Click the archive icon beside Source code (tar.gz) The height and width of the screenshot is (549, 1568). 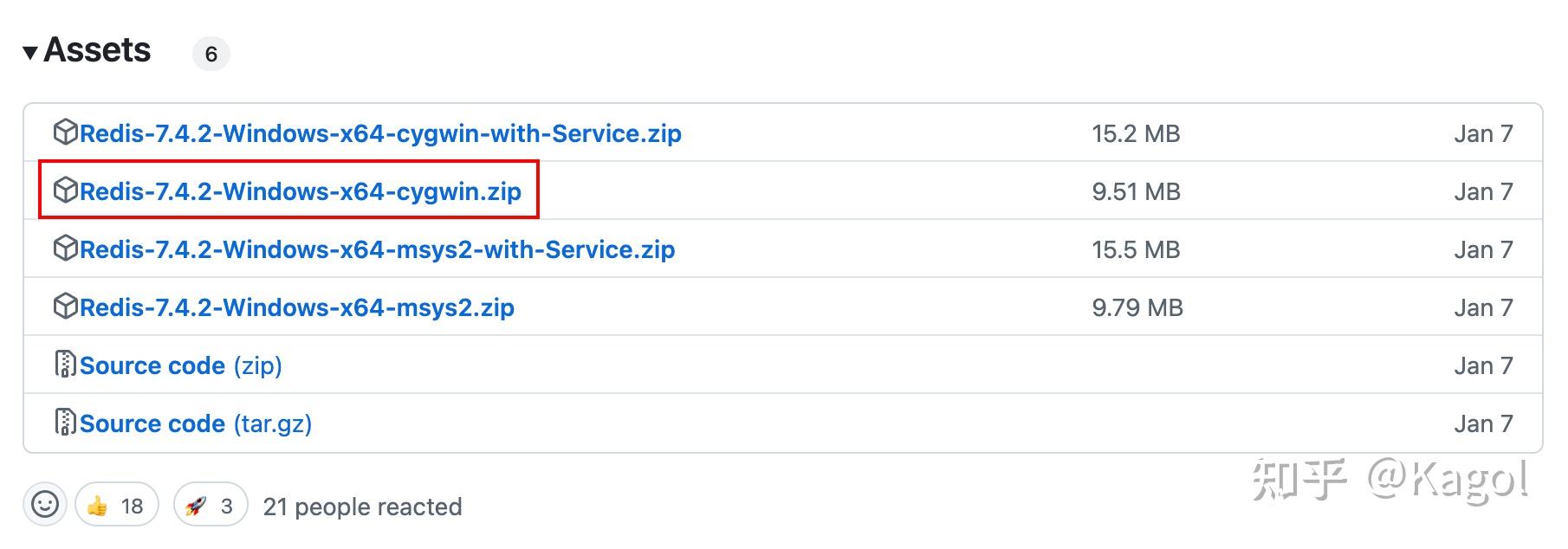pos(65,423)
